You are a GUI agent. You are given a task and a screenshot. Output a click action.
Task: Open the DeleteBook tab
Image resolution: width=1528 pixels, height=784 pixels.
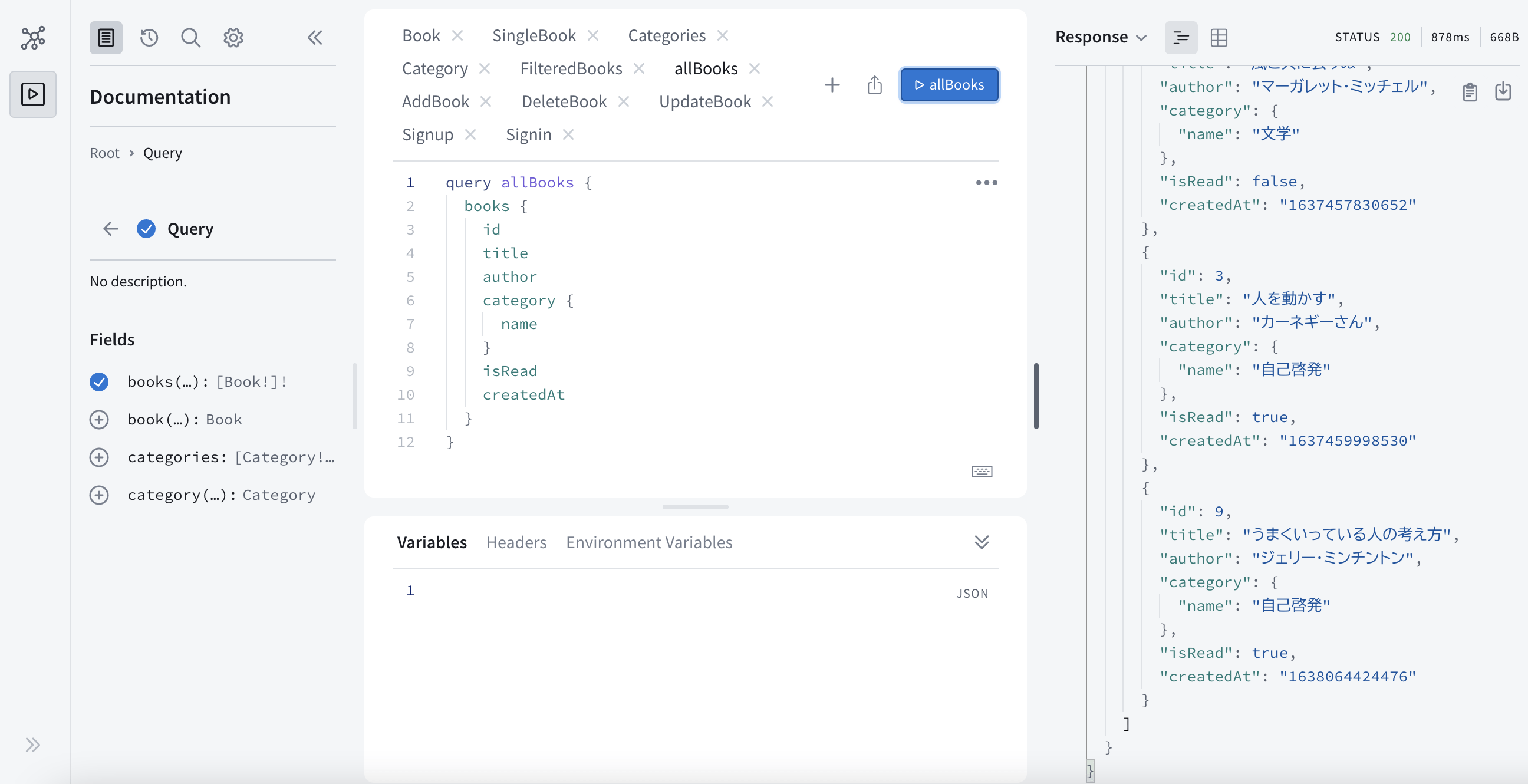pos(564,101)
